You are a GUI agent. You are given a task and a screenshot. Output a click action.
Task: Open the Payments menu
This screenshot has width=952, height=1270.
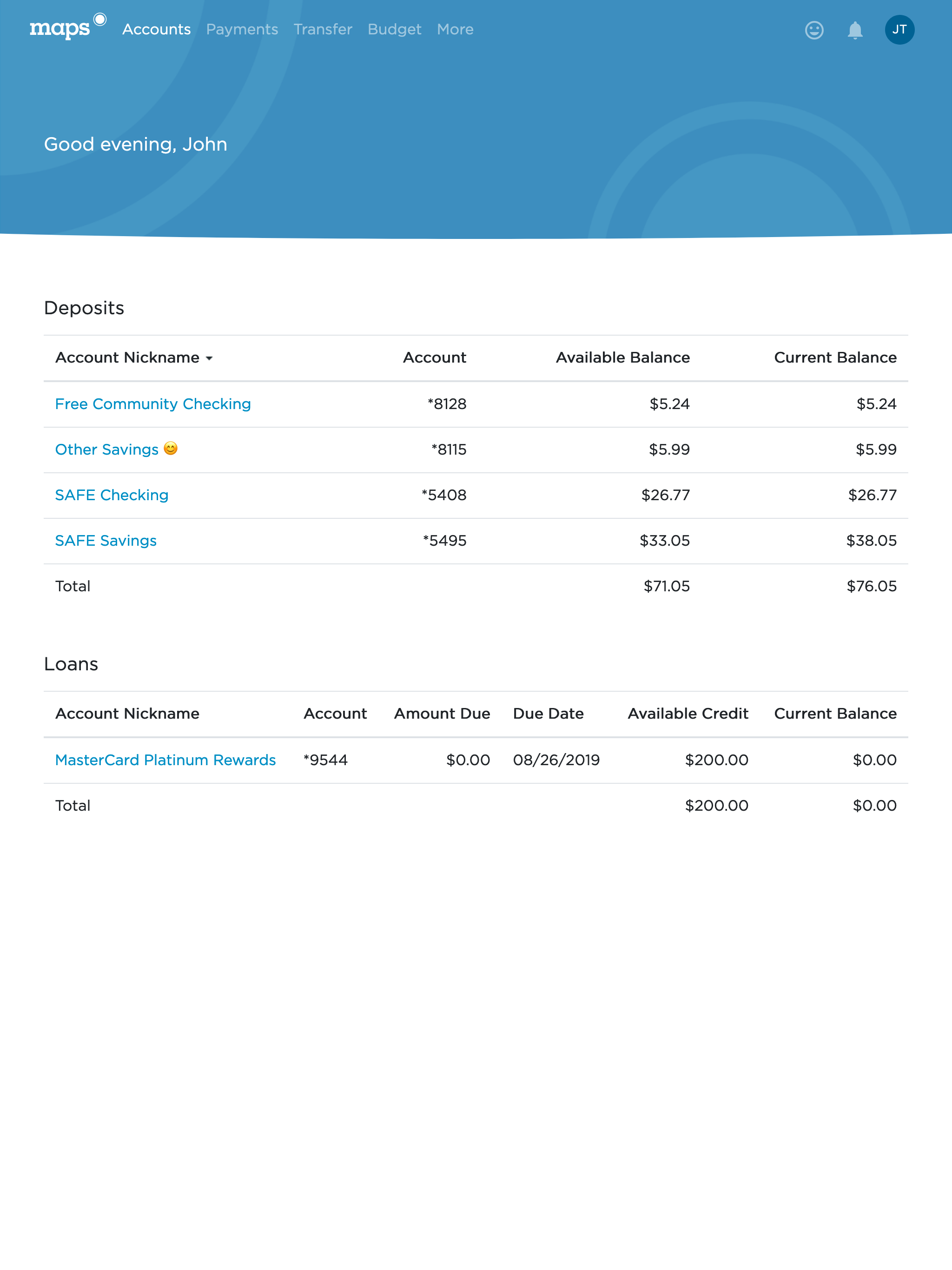point(242,29)
